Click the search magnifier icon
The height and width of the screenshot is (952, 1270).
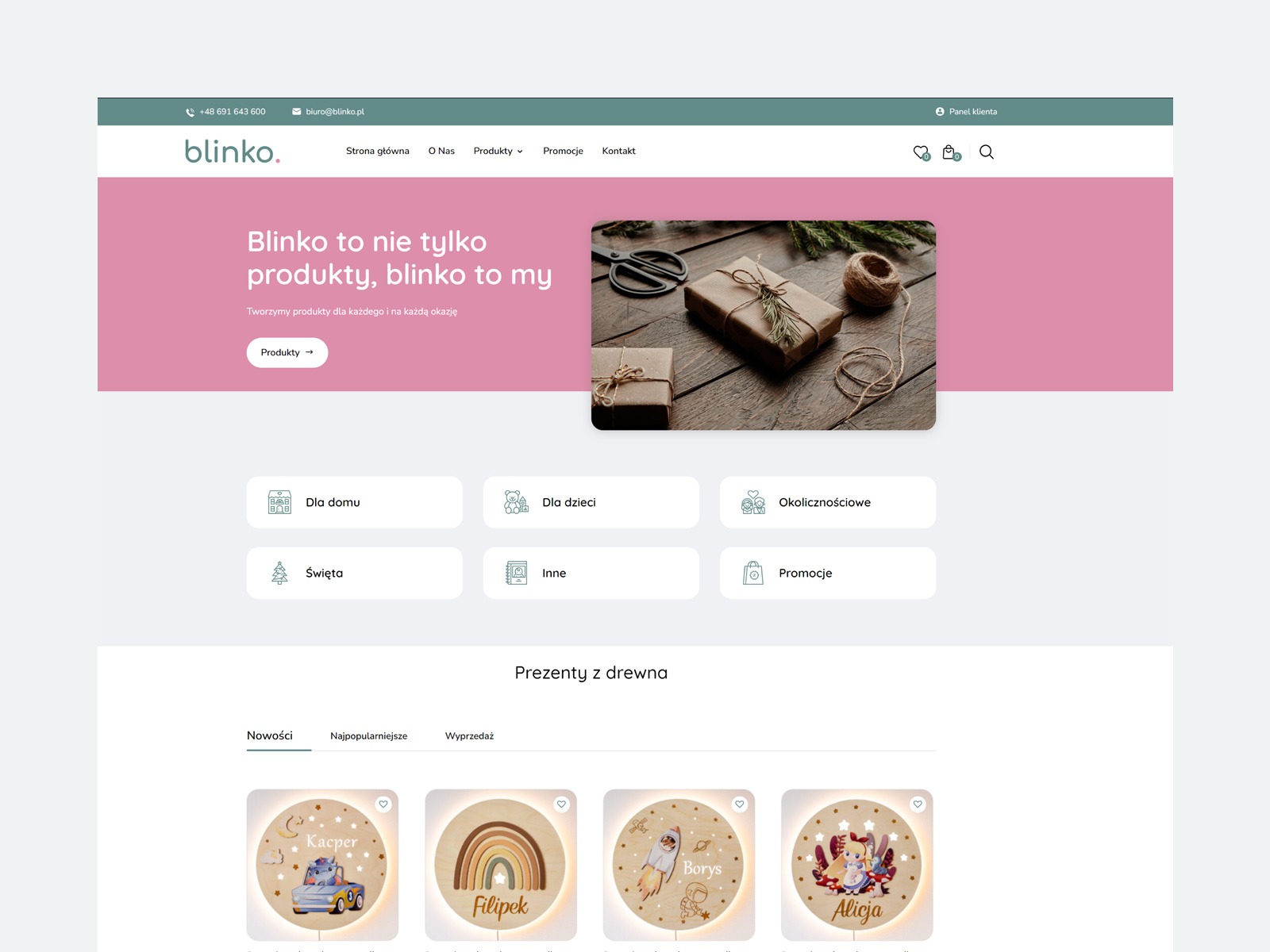tap(987, 152)
